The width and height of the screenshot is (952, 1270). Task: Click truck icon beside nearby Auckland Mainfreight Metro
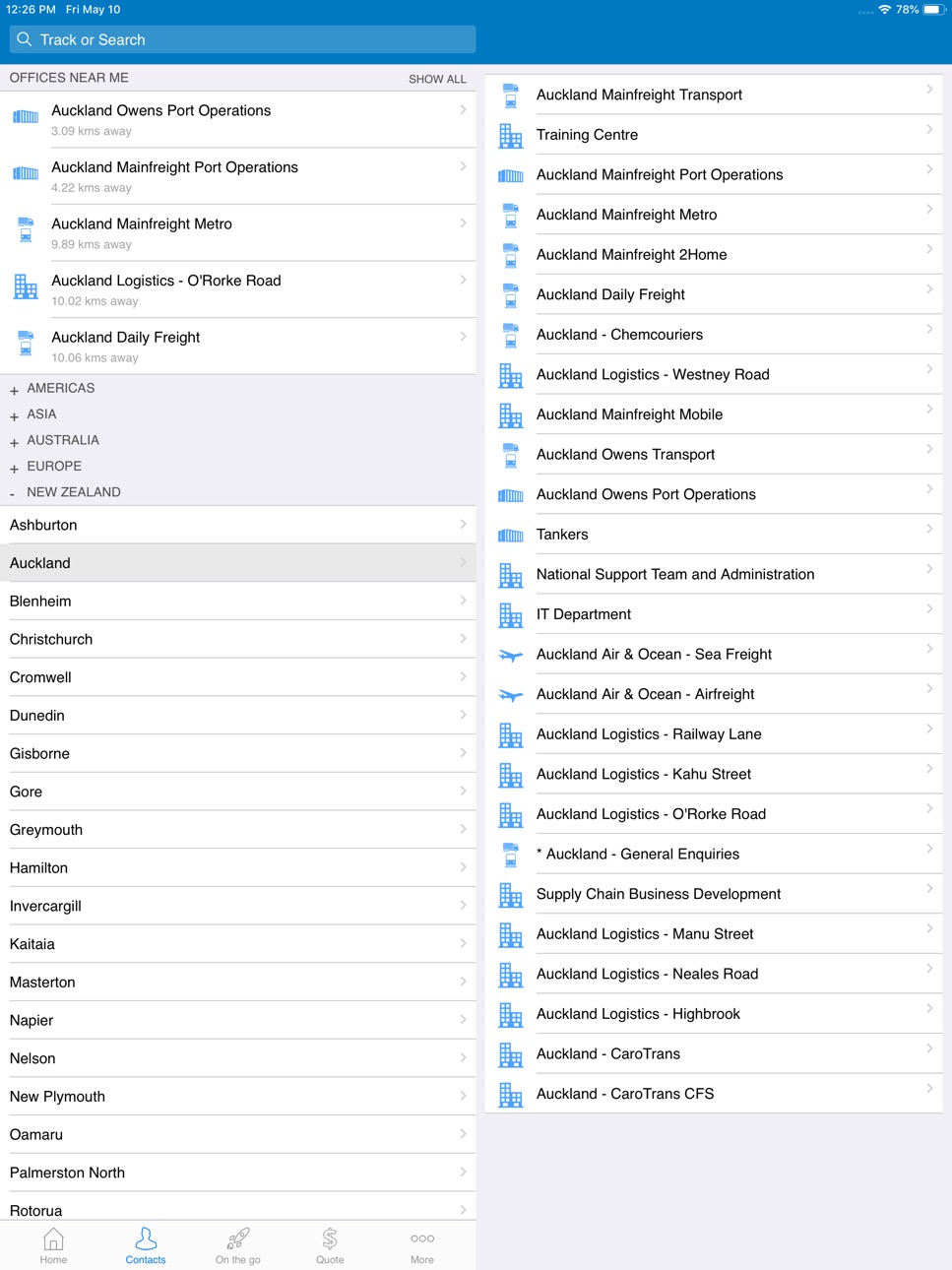pos(26,230)
